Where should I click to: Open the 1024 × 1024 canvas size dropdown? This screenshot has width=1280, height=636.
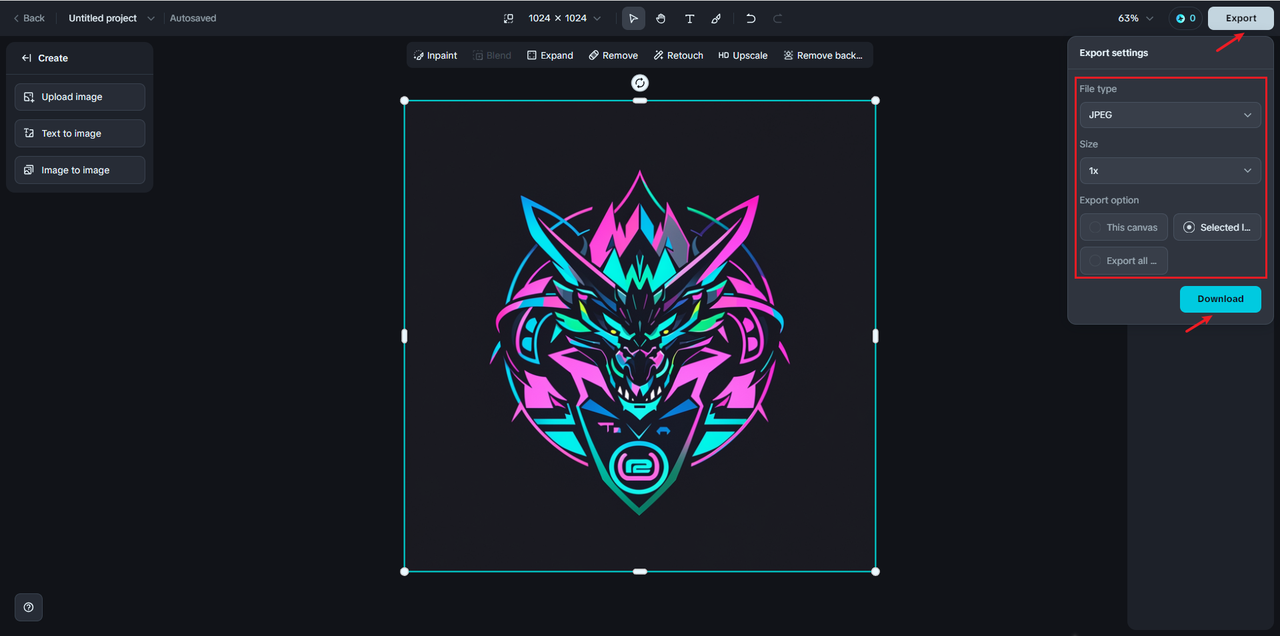click(565, 18)
